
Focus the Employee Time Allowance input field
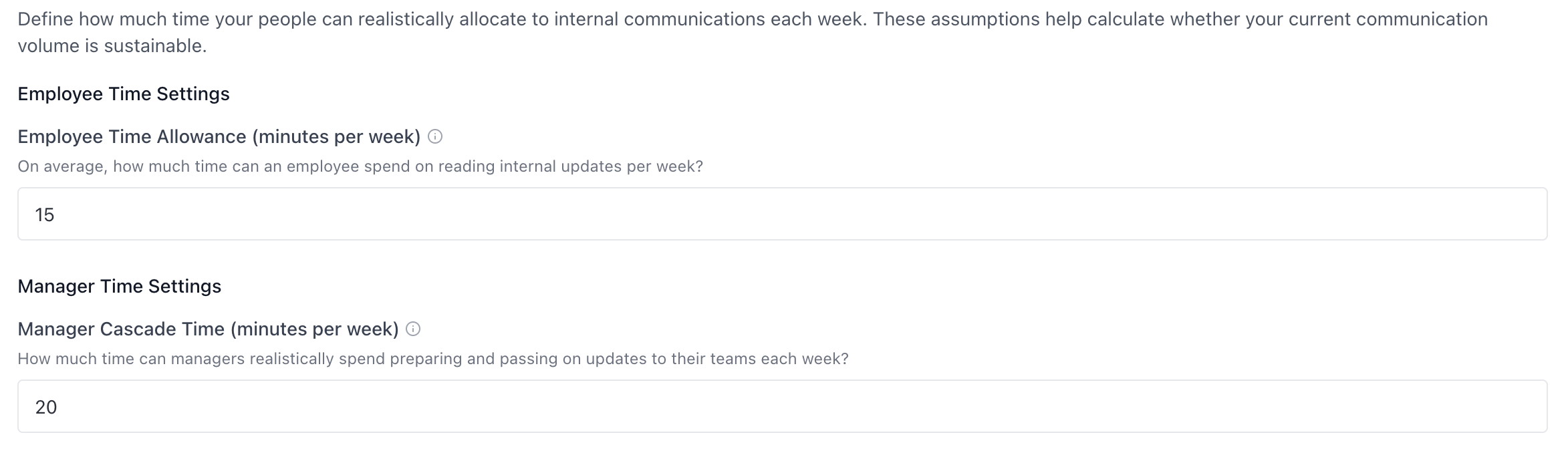pos(782,214)
